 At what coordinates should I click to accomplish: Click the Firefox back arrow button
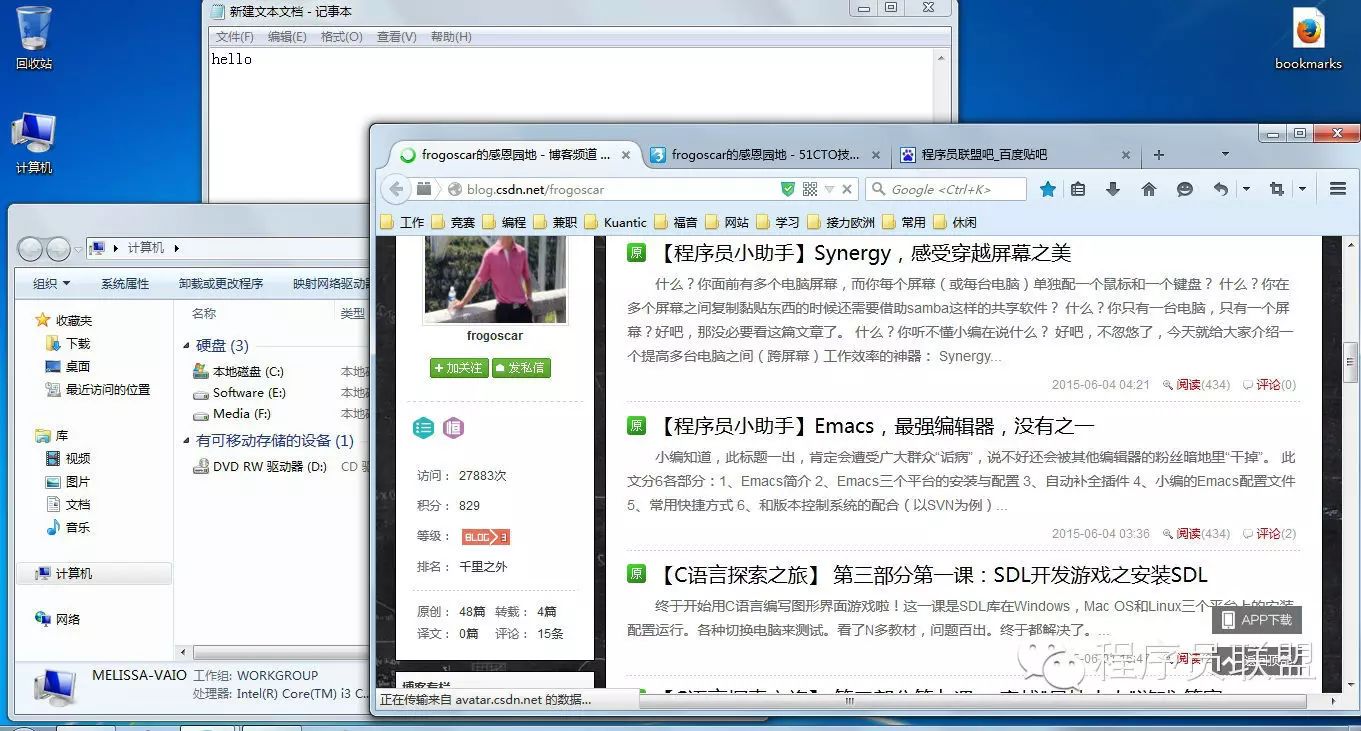click(397, 189)
